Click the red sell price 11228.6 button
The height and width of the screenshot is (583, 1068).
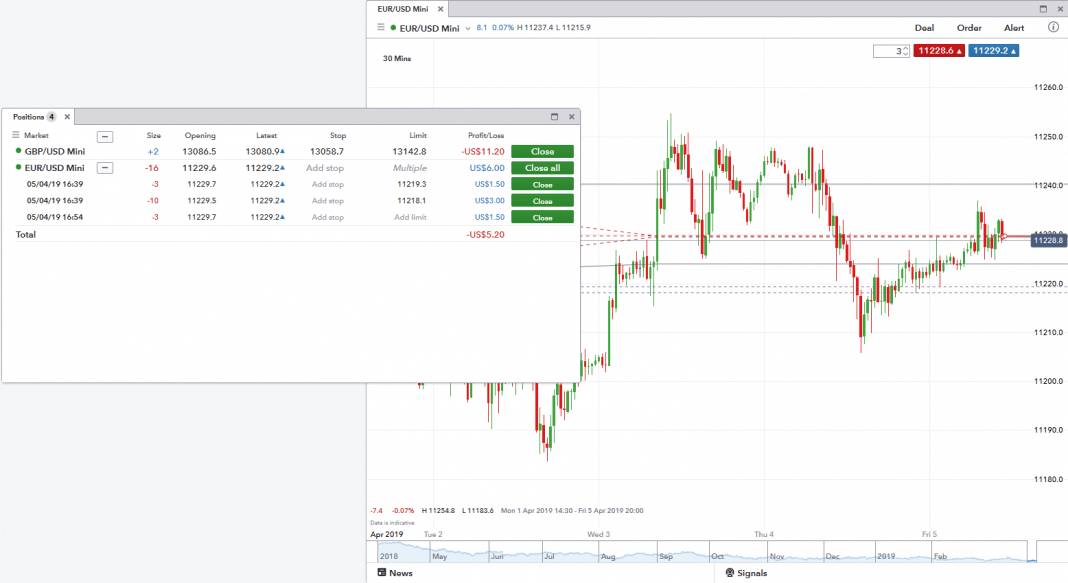pyautogui.click(x=940, y=51)
